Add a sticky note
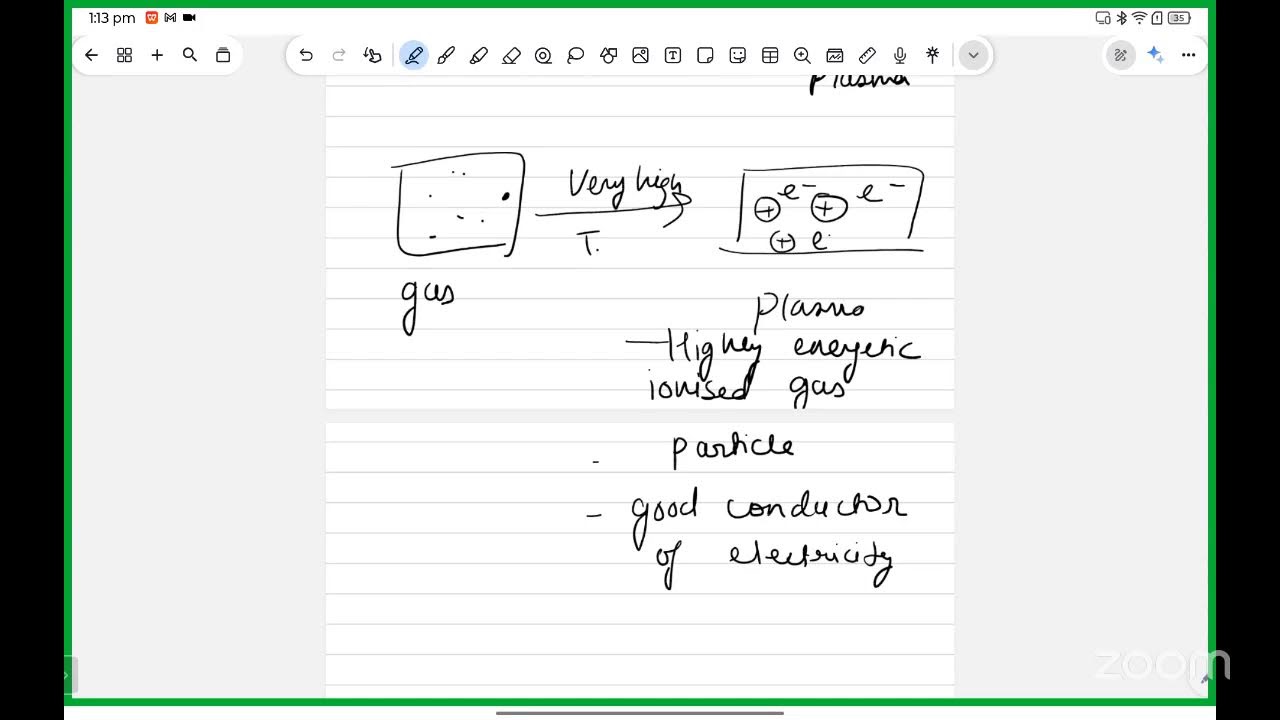The height and width of the screenshot is (720, 1280). (705, 56)
